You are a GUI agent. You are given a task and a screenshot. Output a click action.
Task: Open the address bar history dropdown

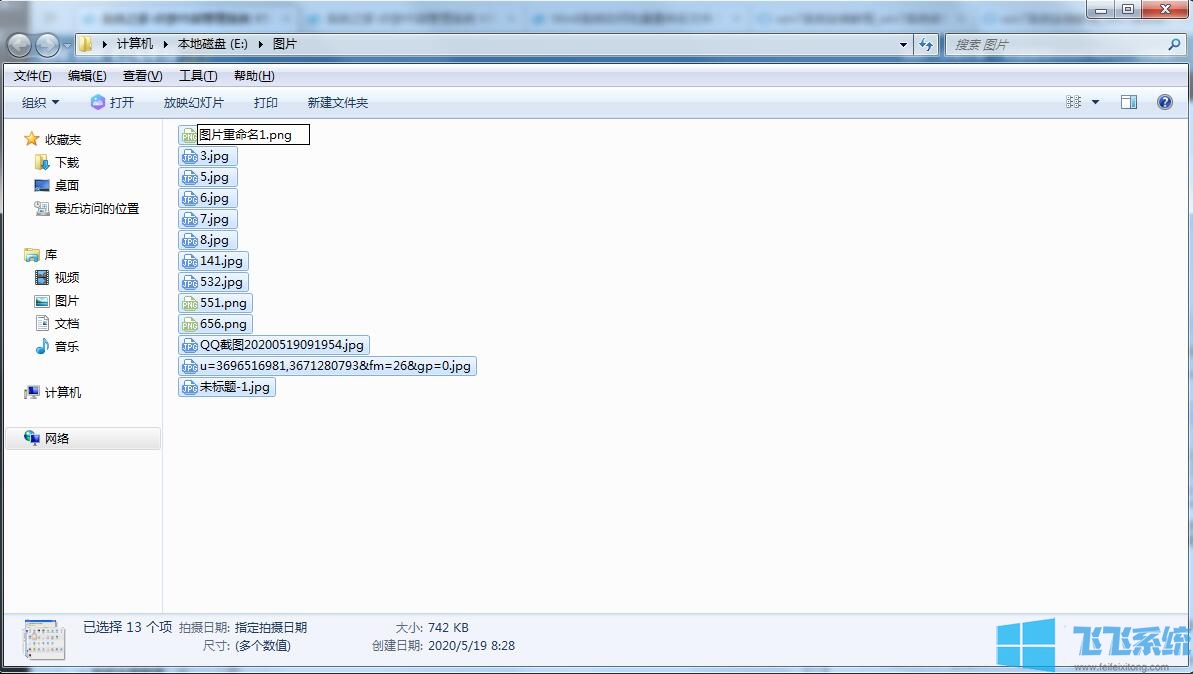pos(902,44)
